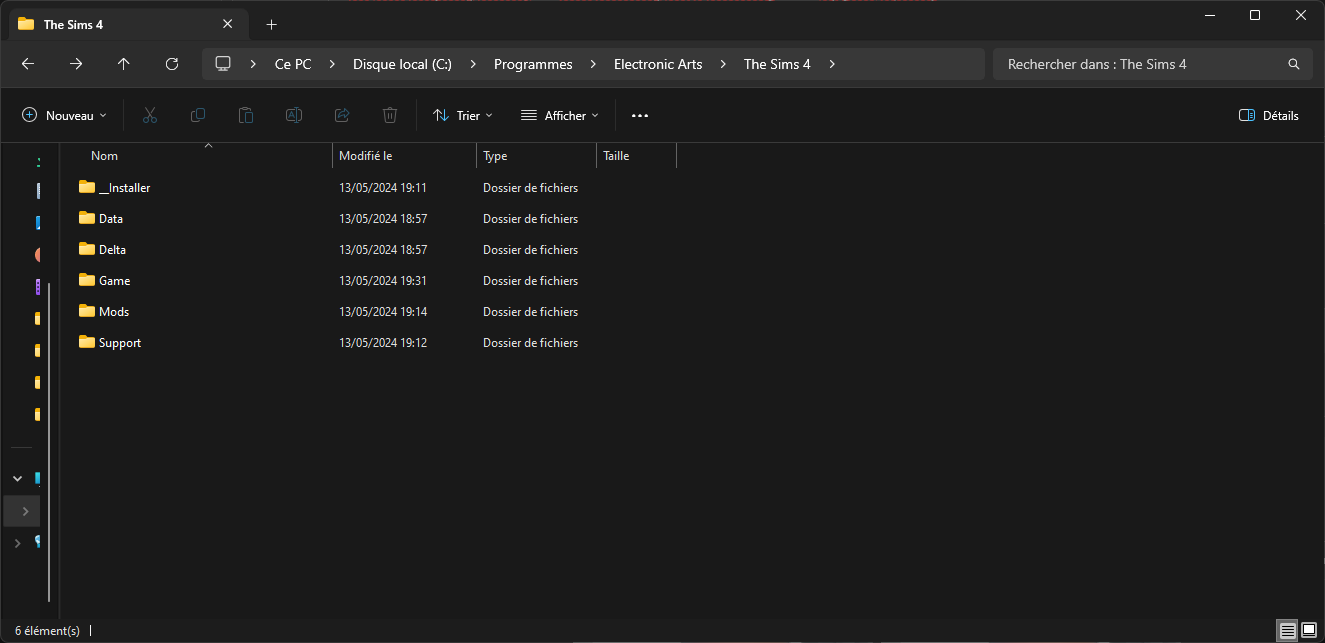The image size is (1325, 643).
Task: Click the date 13/05/2024 19:11
Action: click(383, 188)
